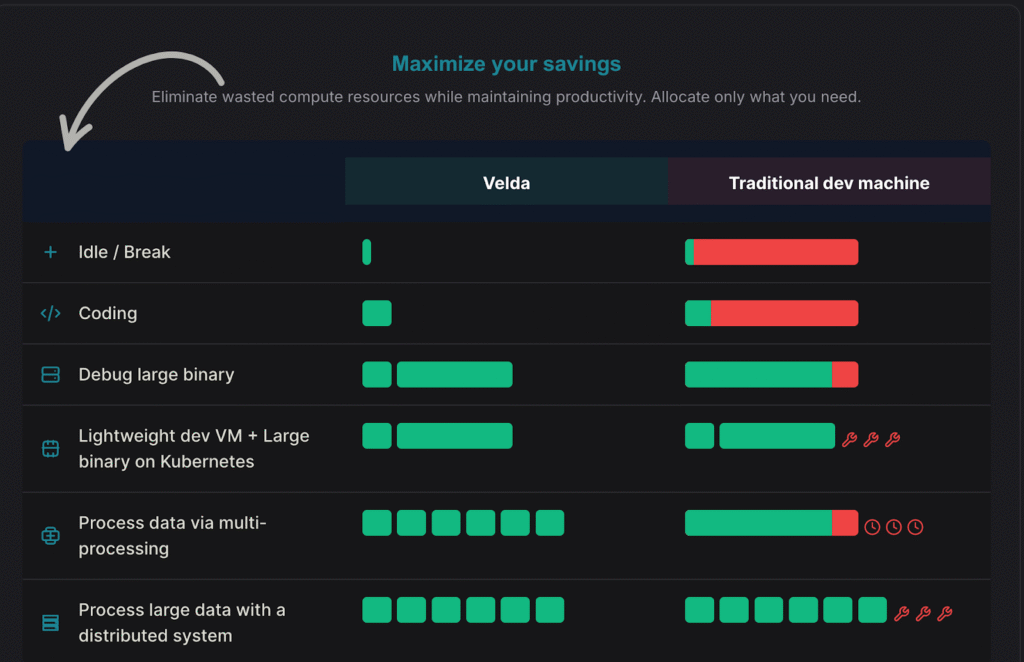Click the green block in Coding row under Velda
This screenshot has width=1024, height=662.
(x=377, y=313)
